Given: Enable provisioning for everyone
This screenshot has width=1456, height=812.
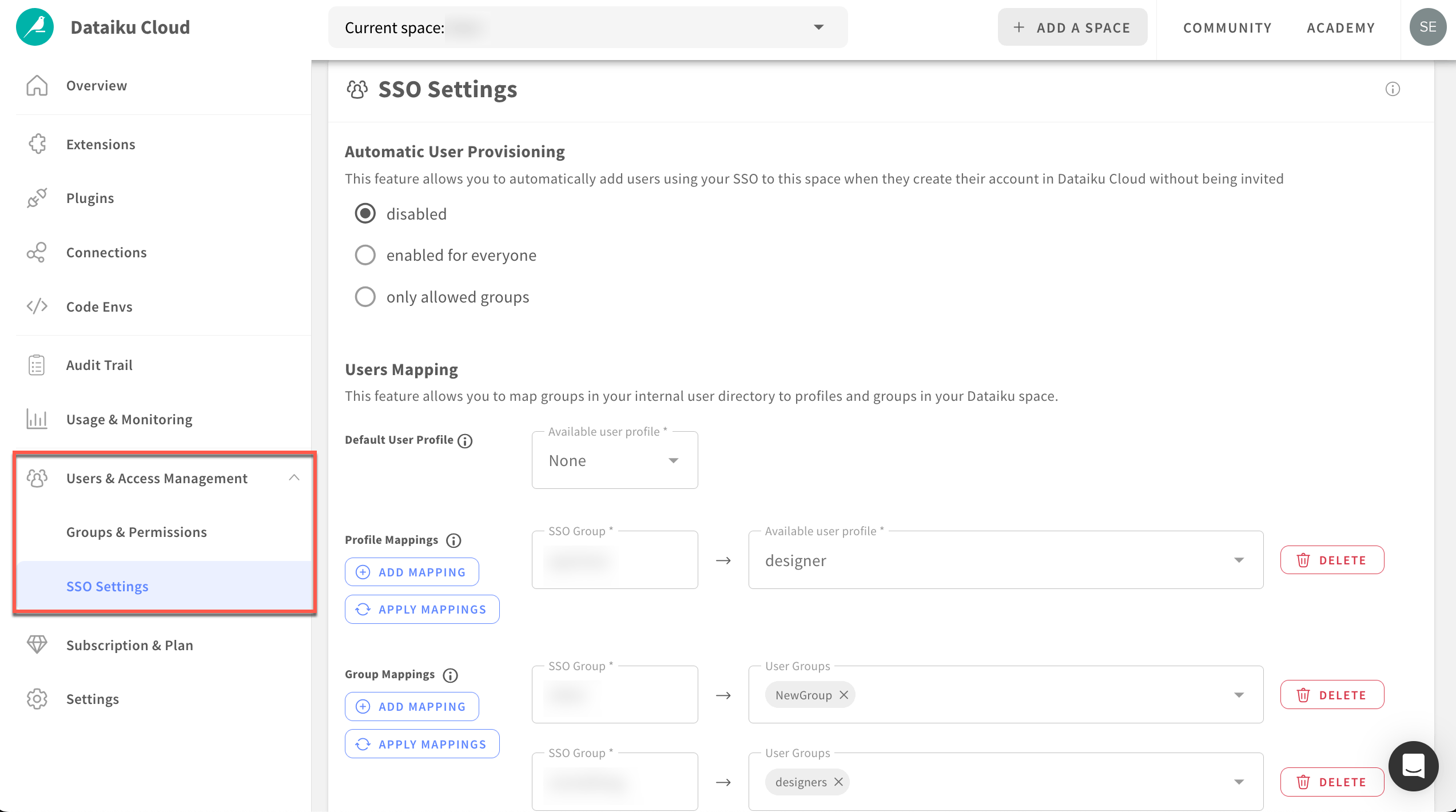Looking at the screenshot, I should [365, 255].
